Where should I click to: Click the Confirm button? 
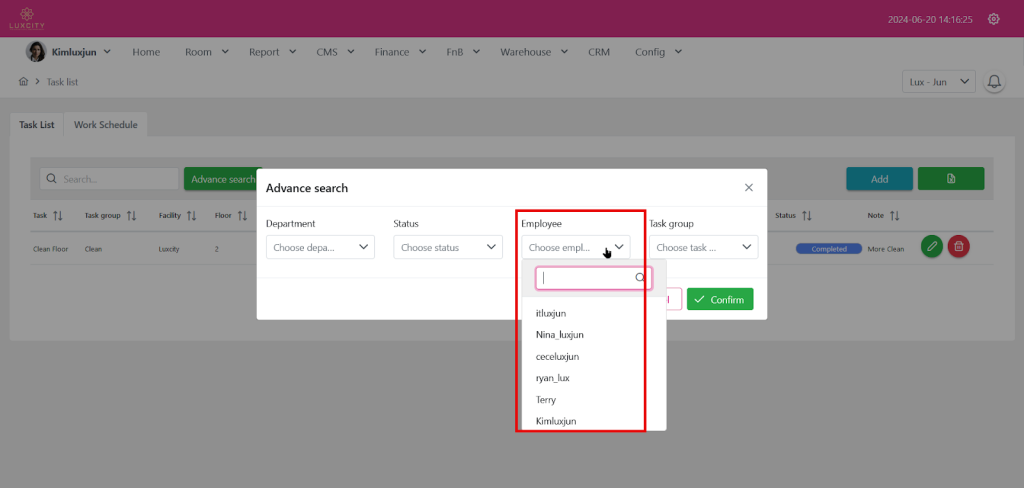pos(720,299)
